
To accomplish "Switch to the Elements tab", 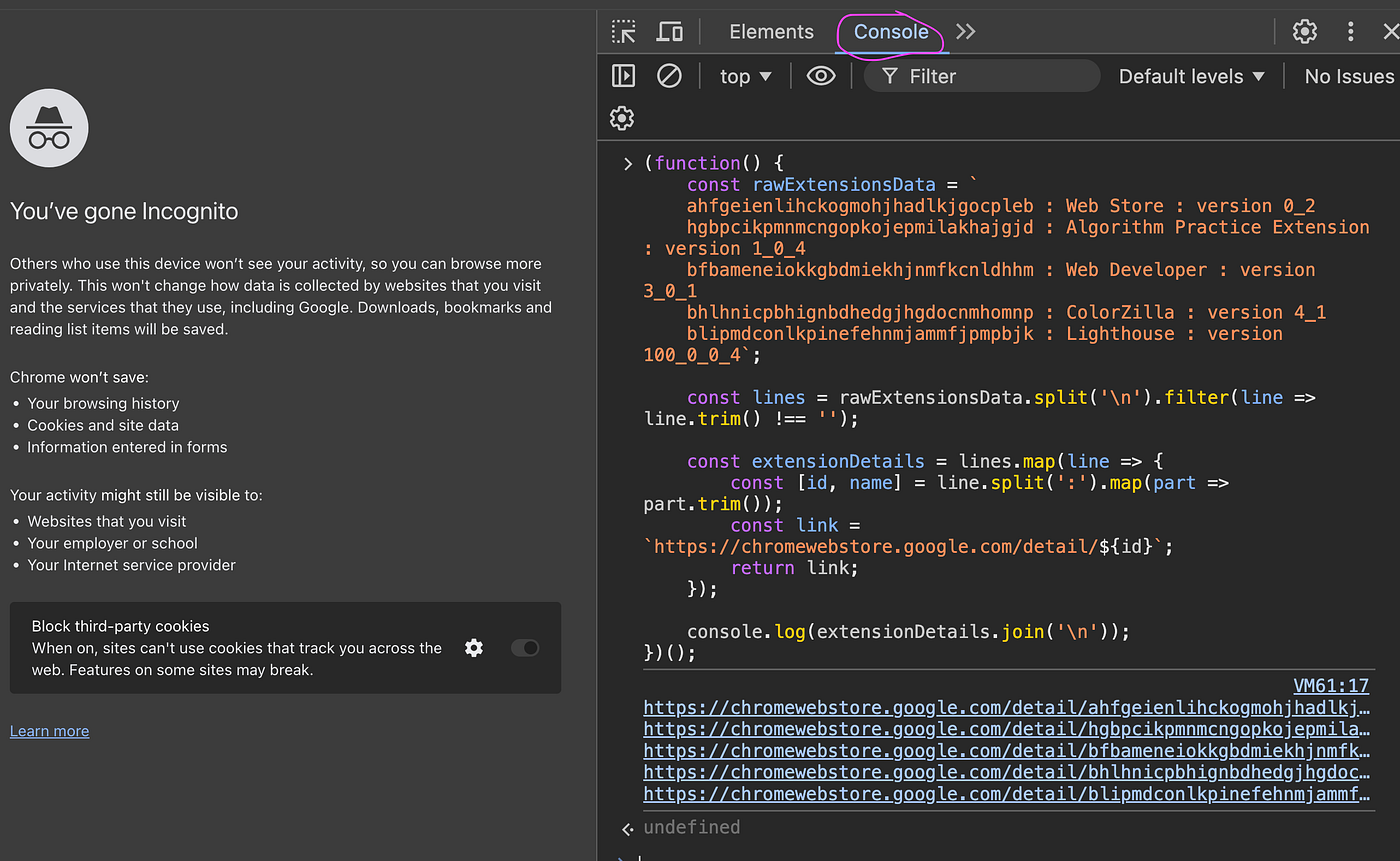I will click(771, 32).
